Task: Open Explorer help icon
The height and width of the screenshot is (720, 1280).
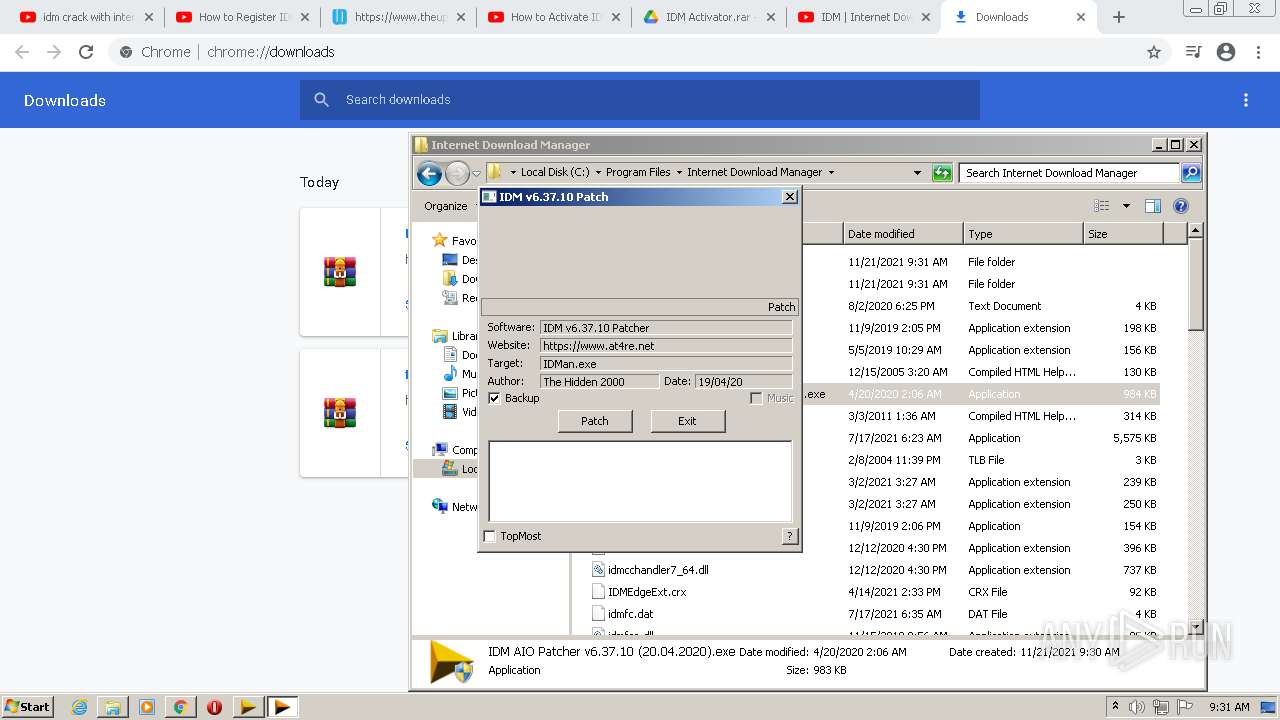Action: (x=1181, y=206)
